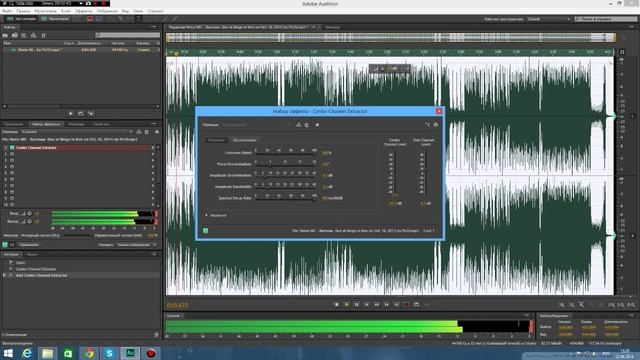Open the Files panel options menu
640x360 pixels.
(x=154, y=27)
